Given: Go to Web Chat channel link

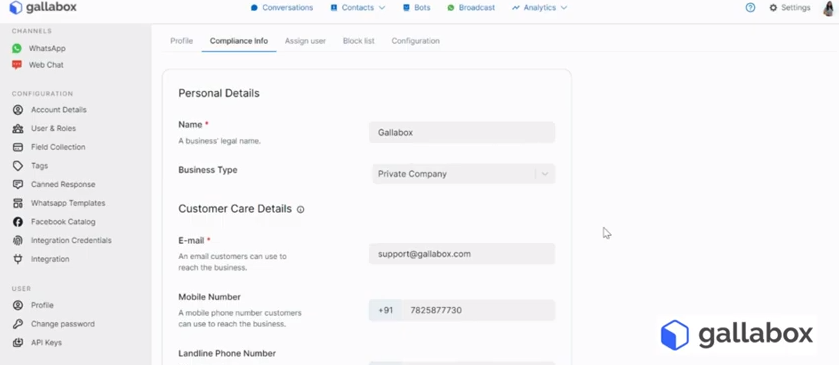Looking at the screenshot, I should click(46, 65).
